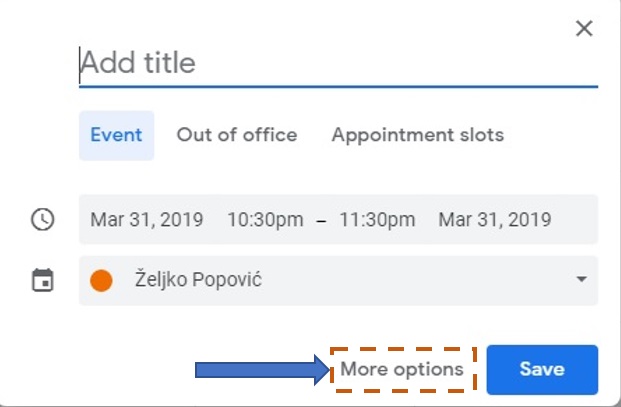This screenshot has height=407, width=621.
Task: Open More options for the event
Action: tap(402, 370)
